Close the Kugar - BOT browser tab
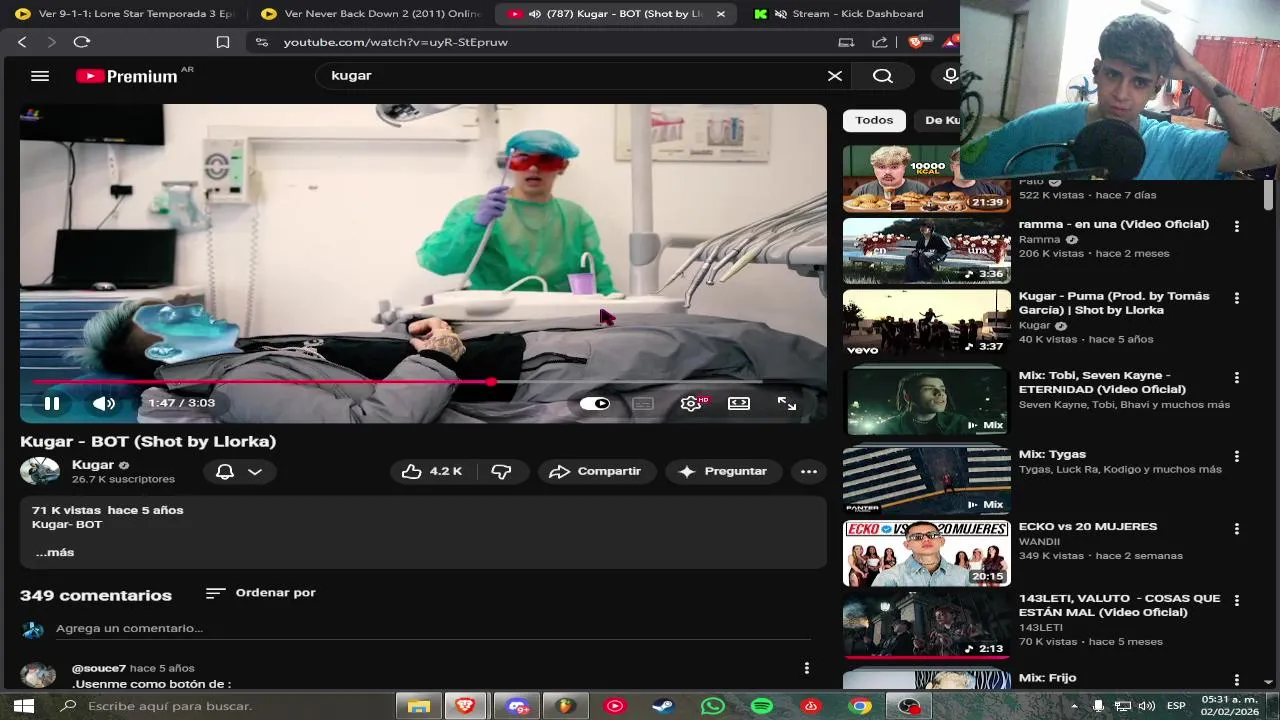The image size is (1280, 720). 721,14
